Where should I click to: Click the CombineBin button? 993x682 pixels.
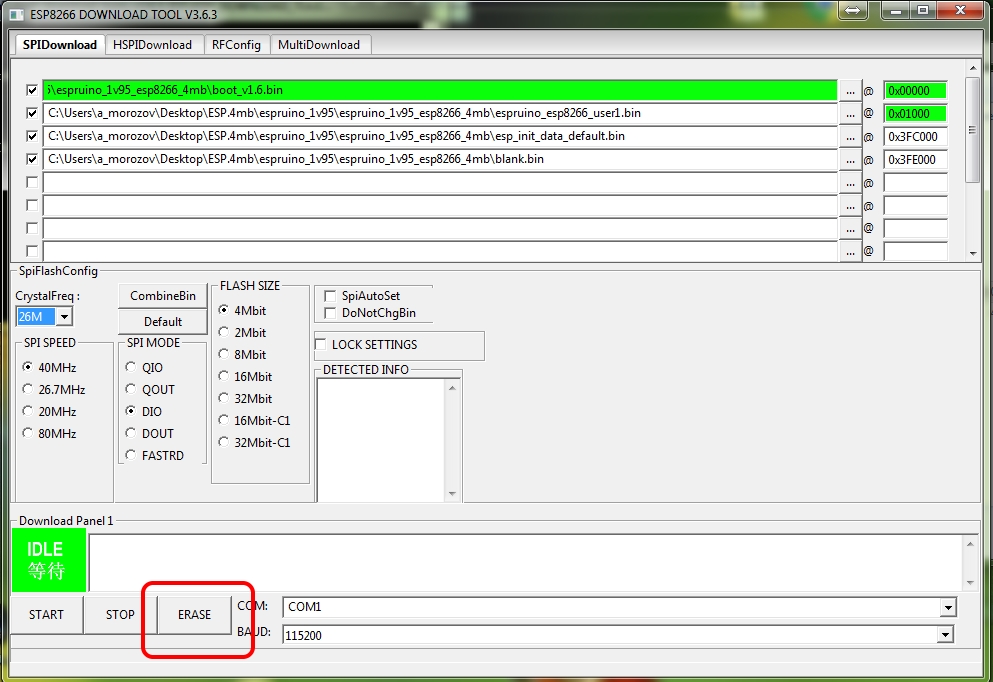[163, 296]
